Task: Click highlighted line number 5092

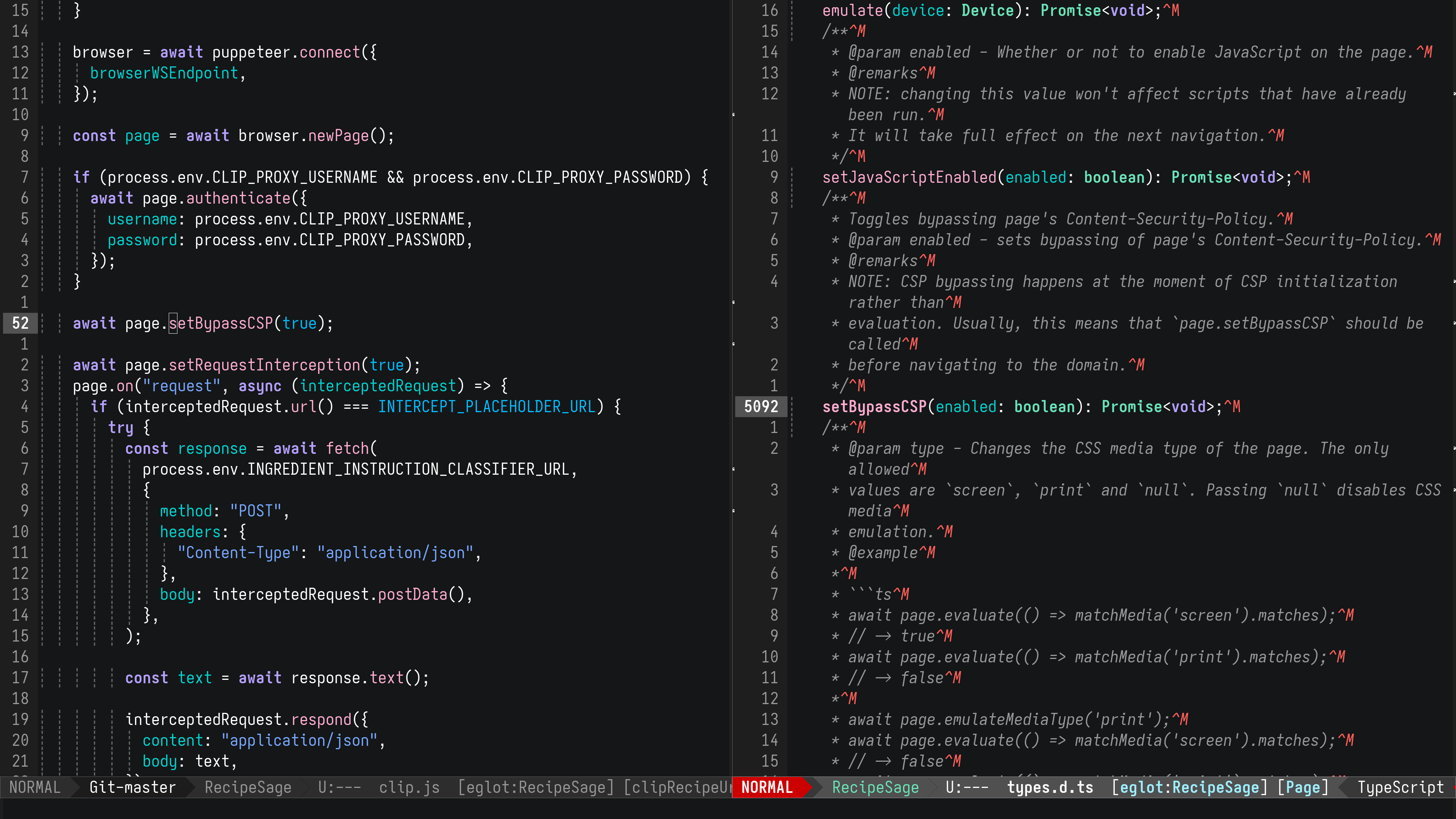Action: 761,406
